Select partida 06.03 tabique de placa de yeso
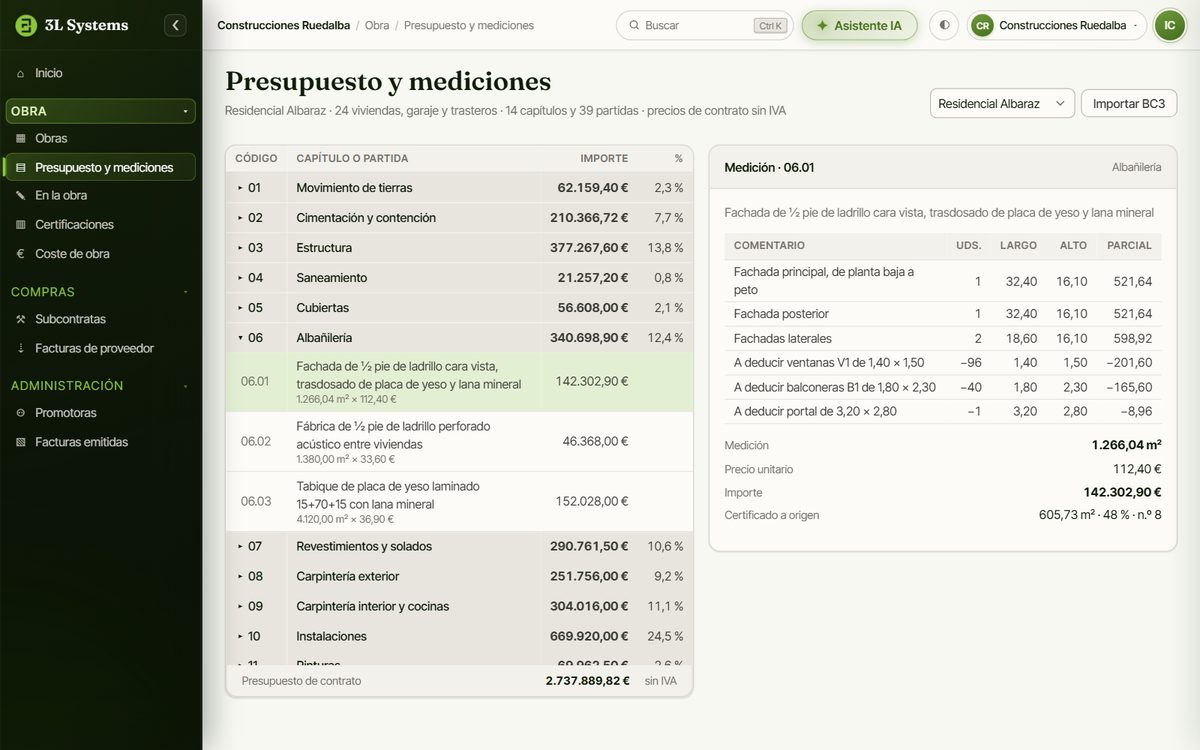The width and height of the screenshot is (1200, 750). tap(459, 502)
